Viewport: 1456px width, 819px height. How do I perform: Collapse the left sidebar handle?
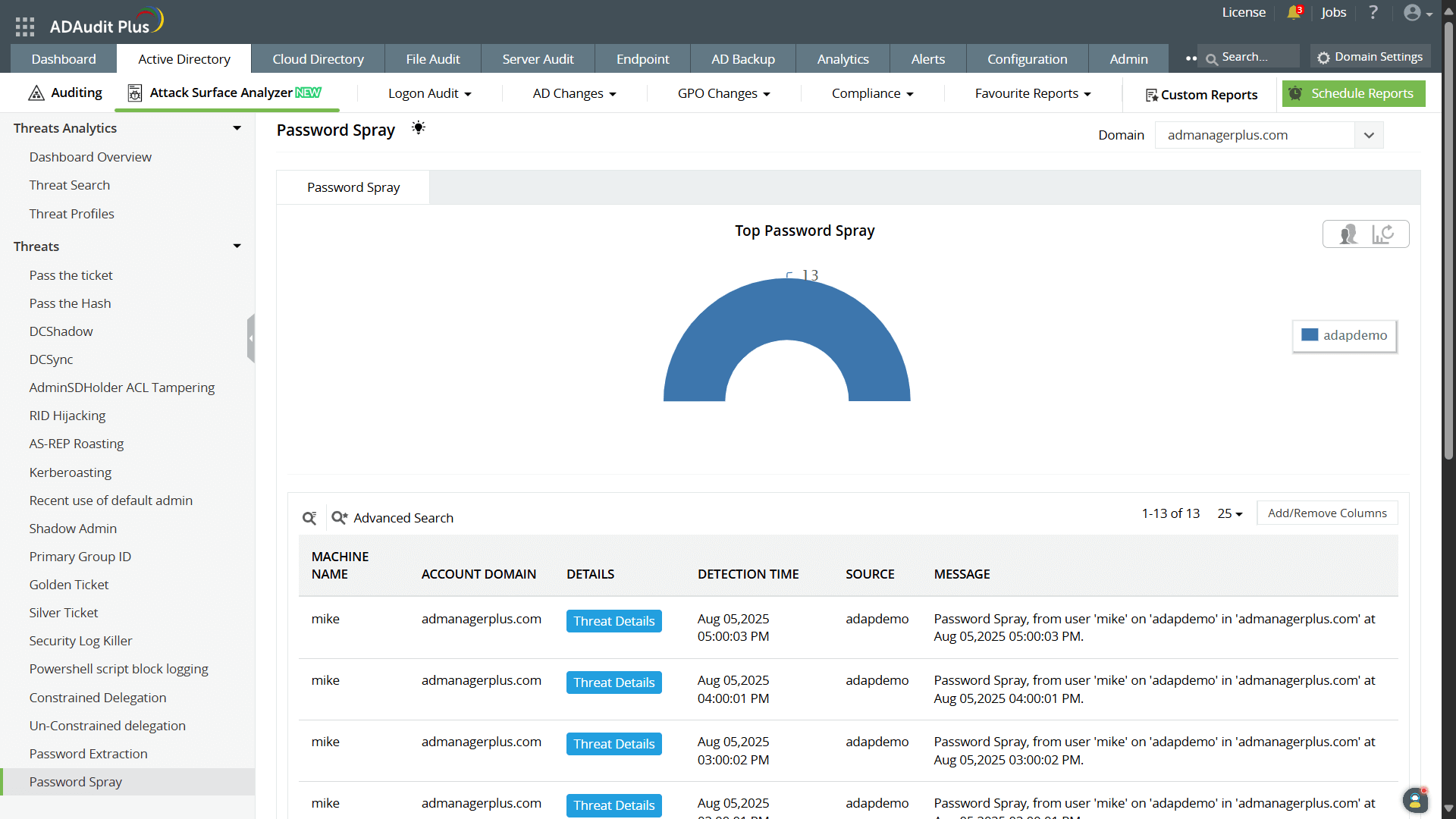[250, 338]
